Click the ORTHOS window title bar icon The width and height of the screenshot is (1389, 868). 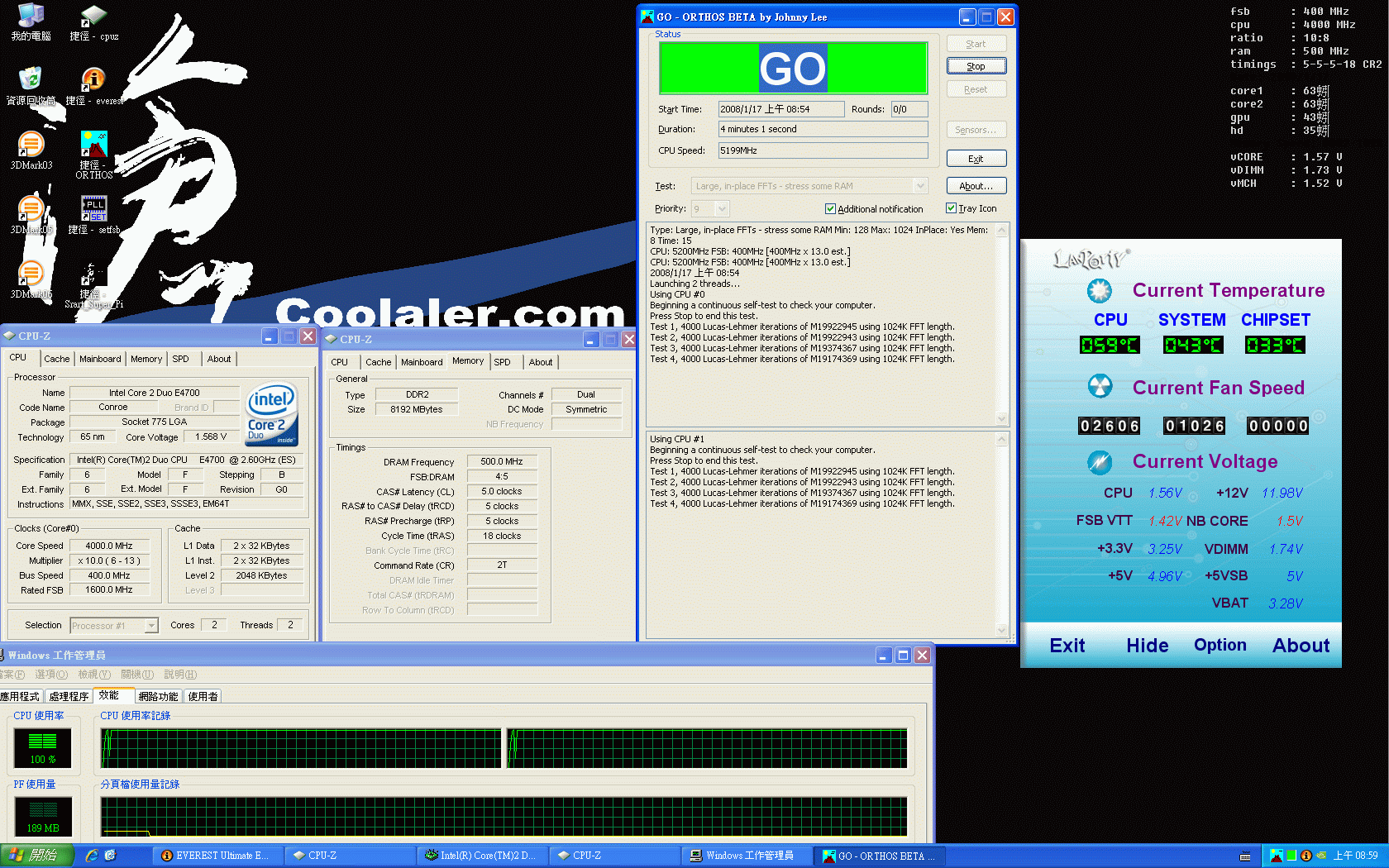pos(648,17)
